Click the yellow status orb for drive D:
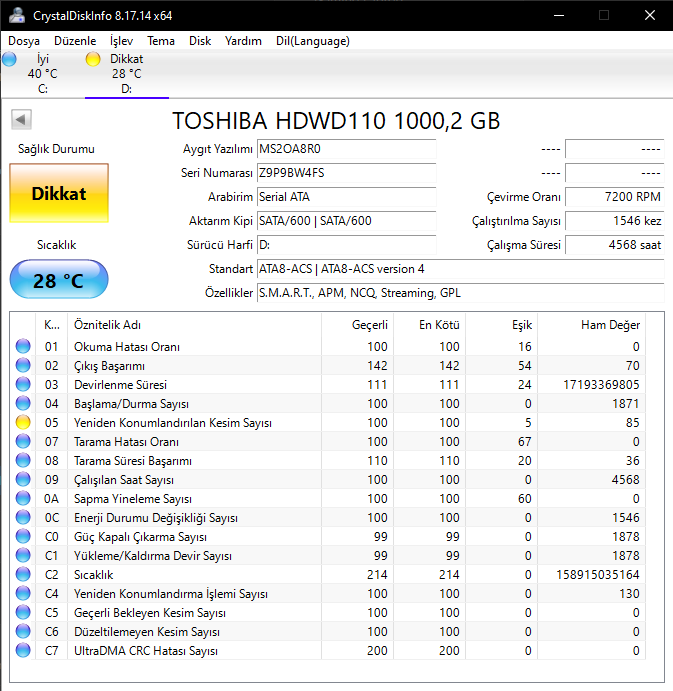Screen dimensions: 673x691 click(93, 59)
